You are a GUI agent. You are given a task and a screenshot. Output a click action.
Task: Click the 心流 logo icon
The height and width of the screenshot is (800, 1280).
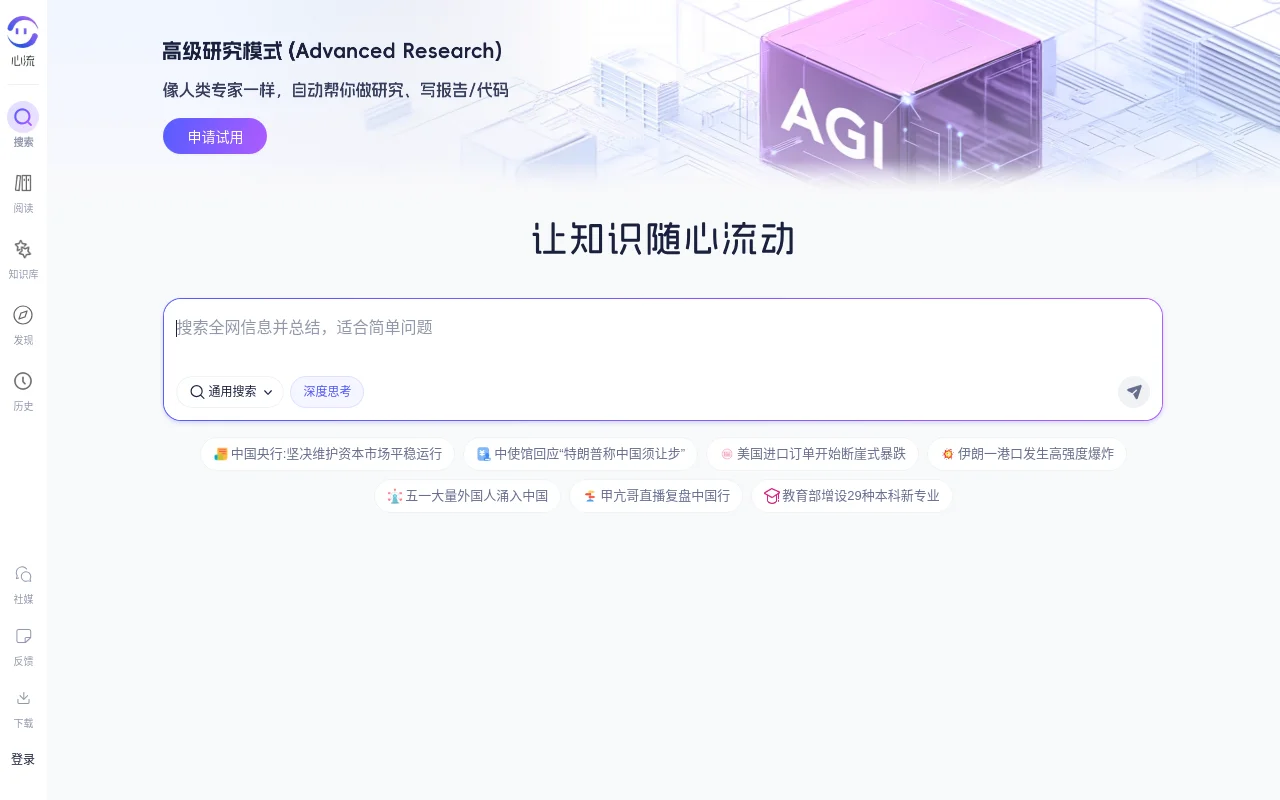click(x=22, y=32)
